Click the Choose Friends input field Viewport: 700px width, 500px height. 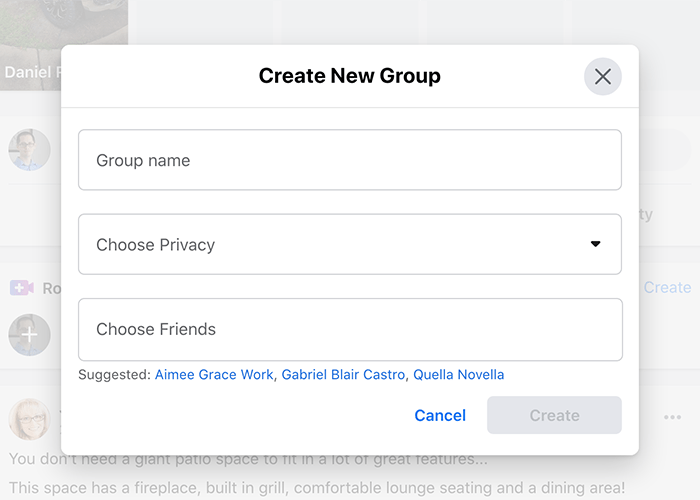coord(350,329)
